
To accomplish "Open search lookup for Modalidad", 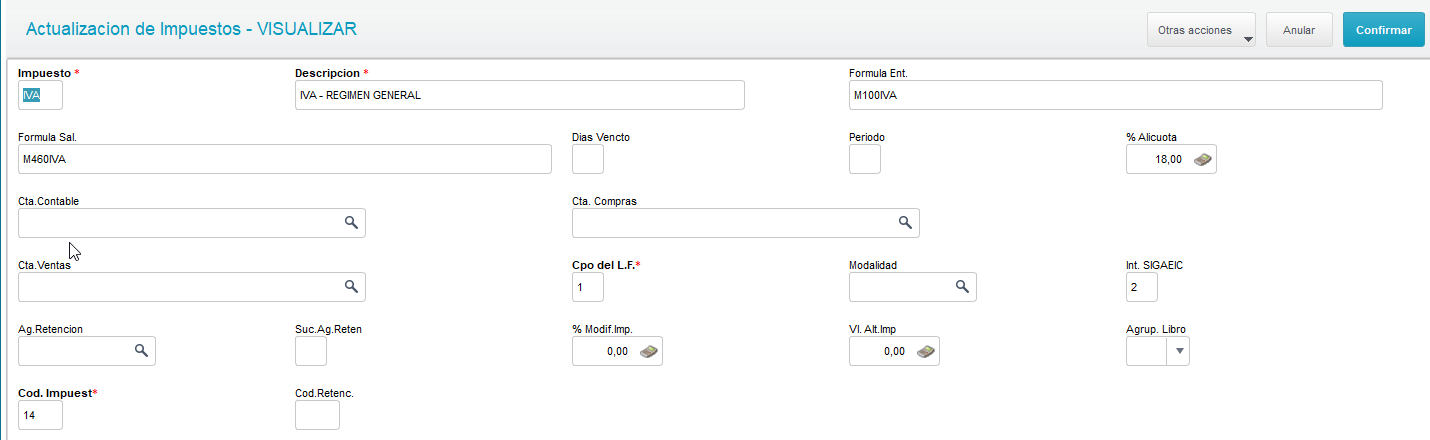I will coord(961,287).
